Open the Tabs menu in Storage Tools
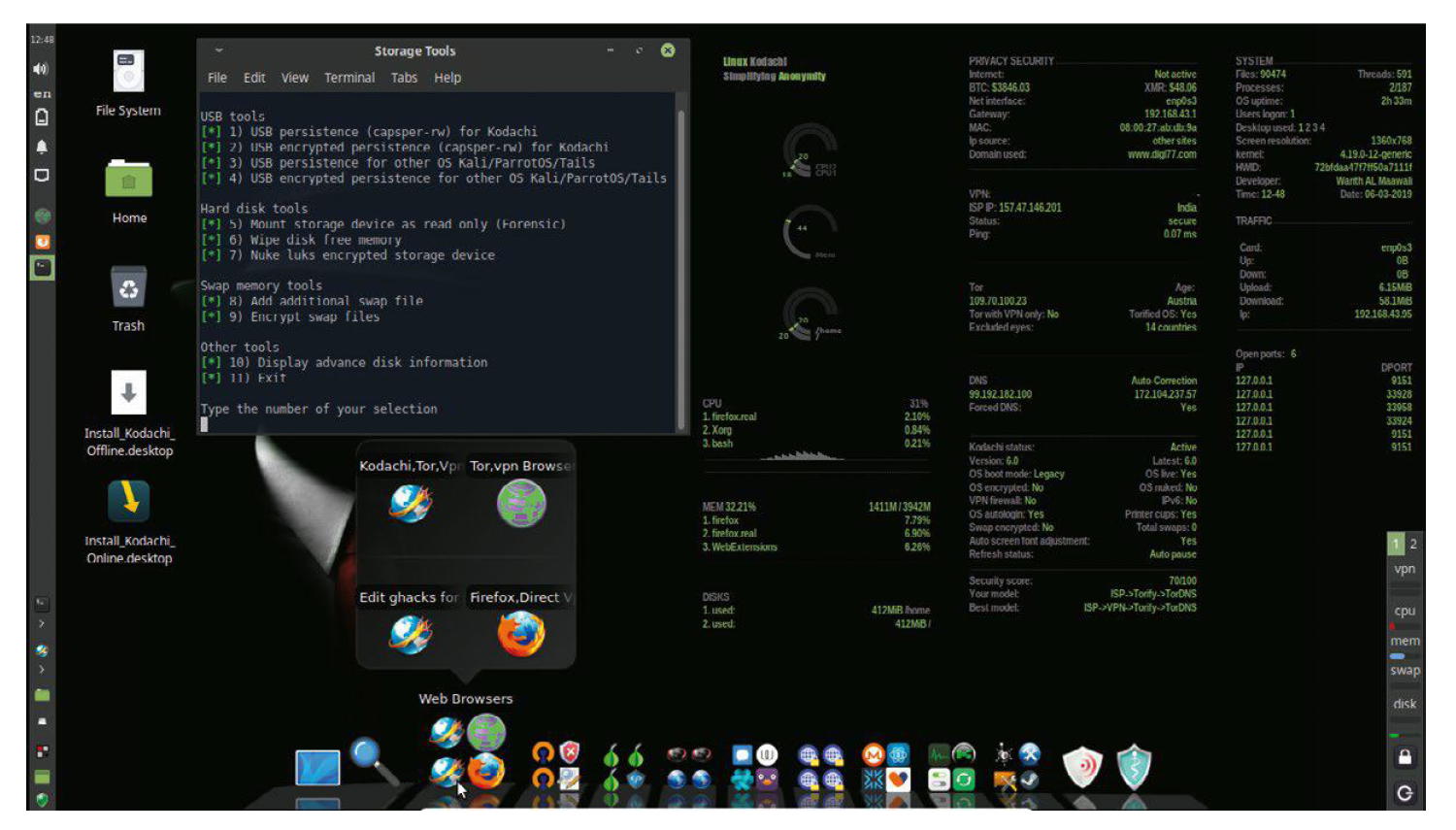Image resolution: width=1456 pixels, height=830 pixels. [404, 78]
